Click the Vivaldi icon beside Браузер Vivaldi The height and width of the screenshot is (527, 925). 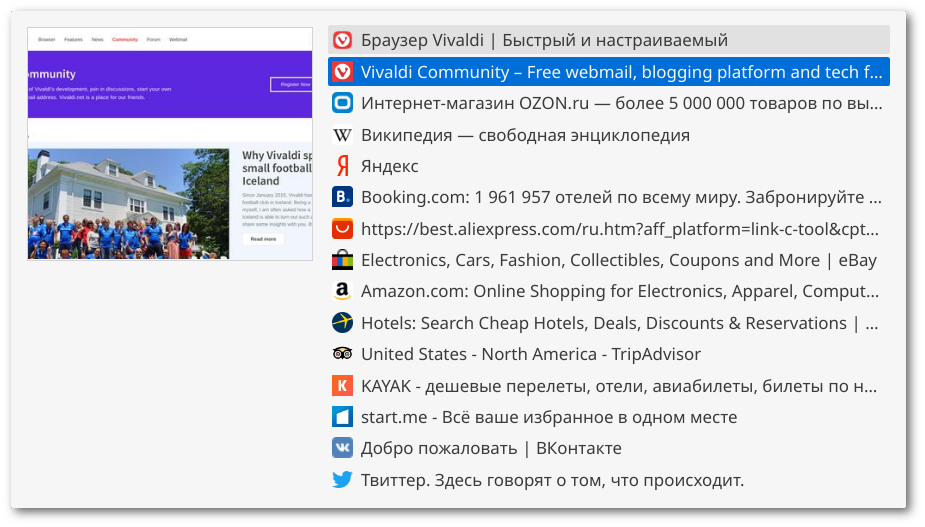pos(342,40)
